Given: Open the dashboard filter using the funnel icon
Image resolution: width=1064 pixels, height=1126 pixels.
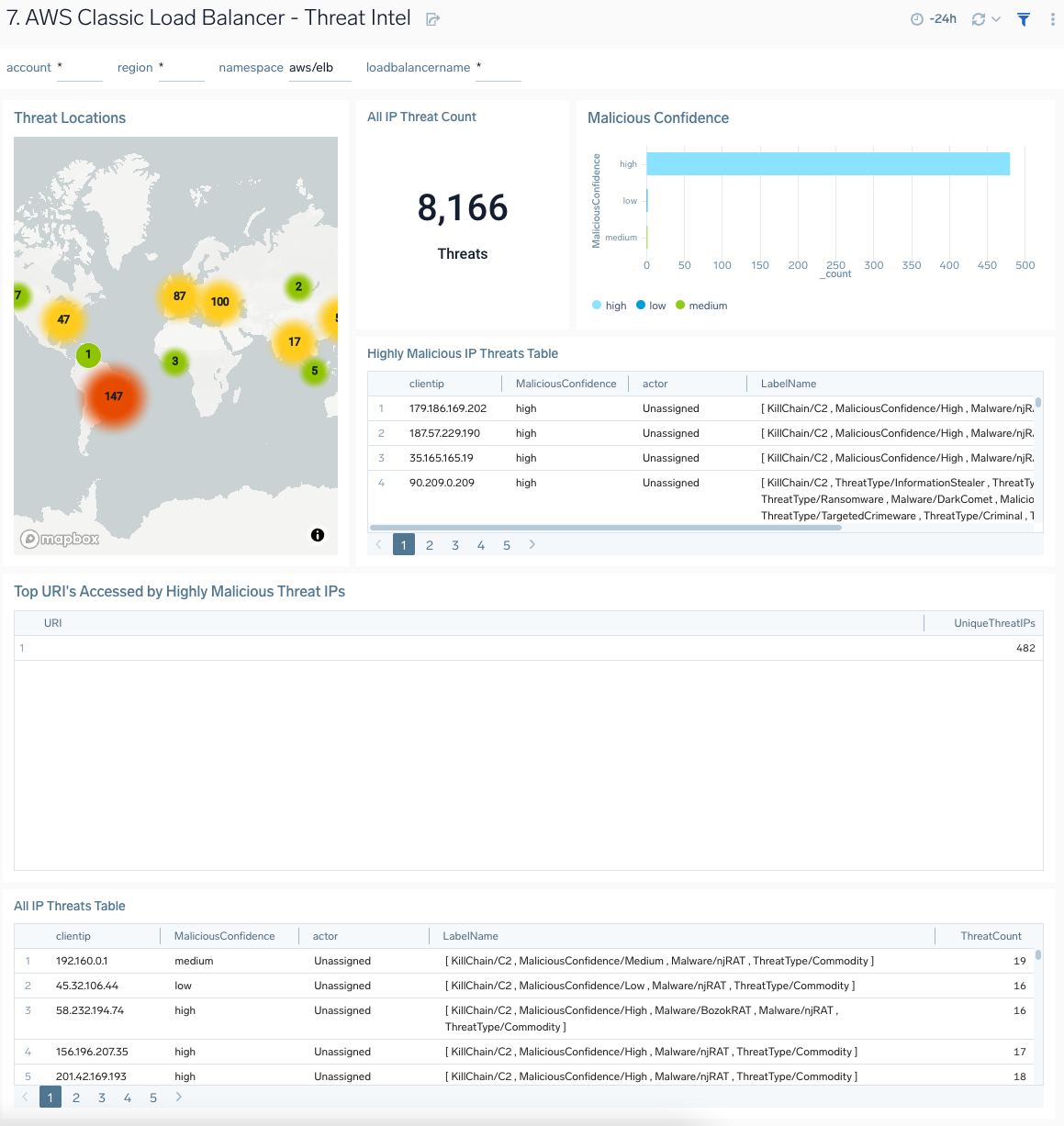Looking at the screenshot, I should (1023, 18).
